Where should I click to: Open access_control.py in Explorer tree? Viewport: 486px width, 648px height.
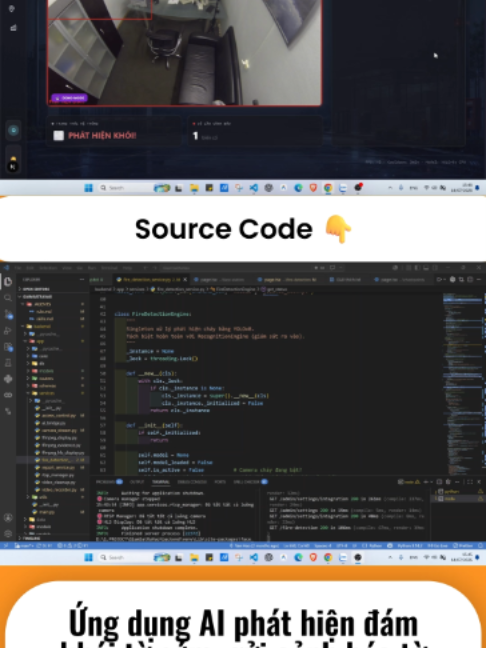coord(53,415)
